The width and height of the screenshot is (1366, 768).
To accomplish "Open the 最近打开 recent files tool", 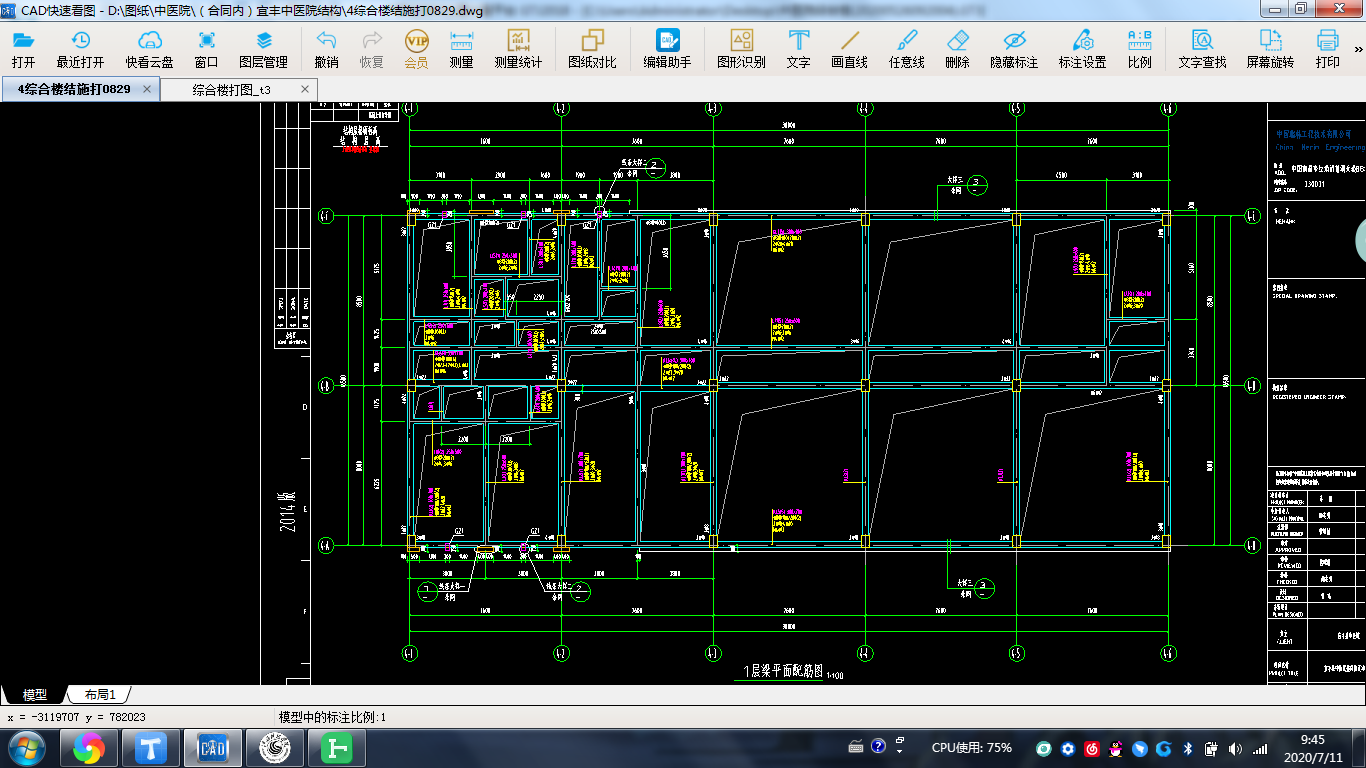I will click(x=80, y=48).
